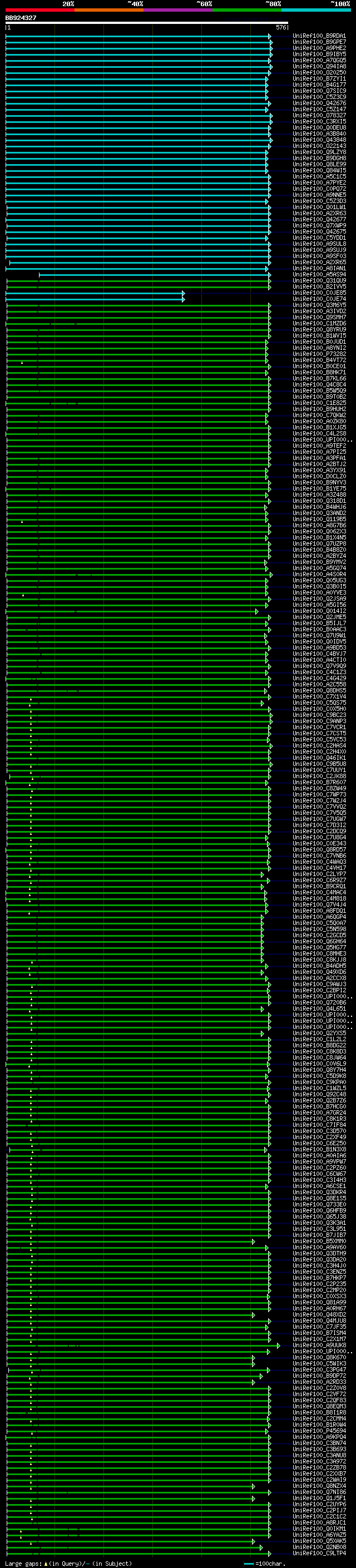Select the label UniRef100_A3IVD2

pos(319,311)
